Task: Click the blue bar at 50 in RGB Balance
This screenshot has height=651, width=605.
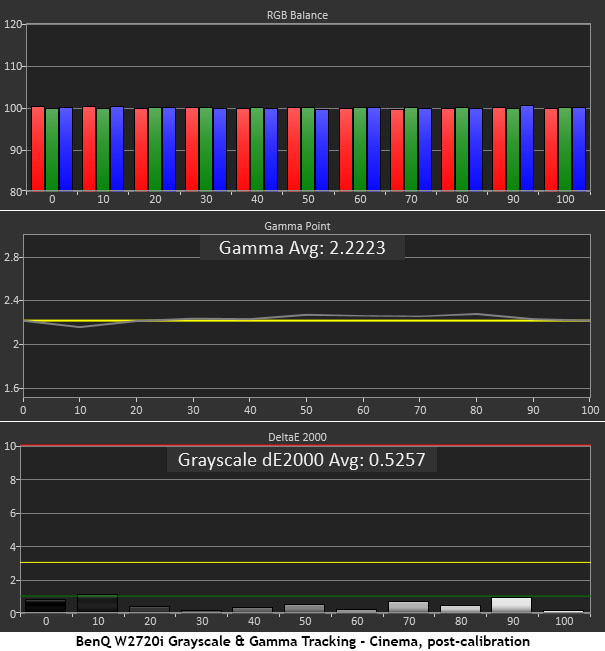Action: (322, 150)
